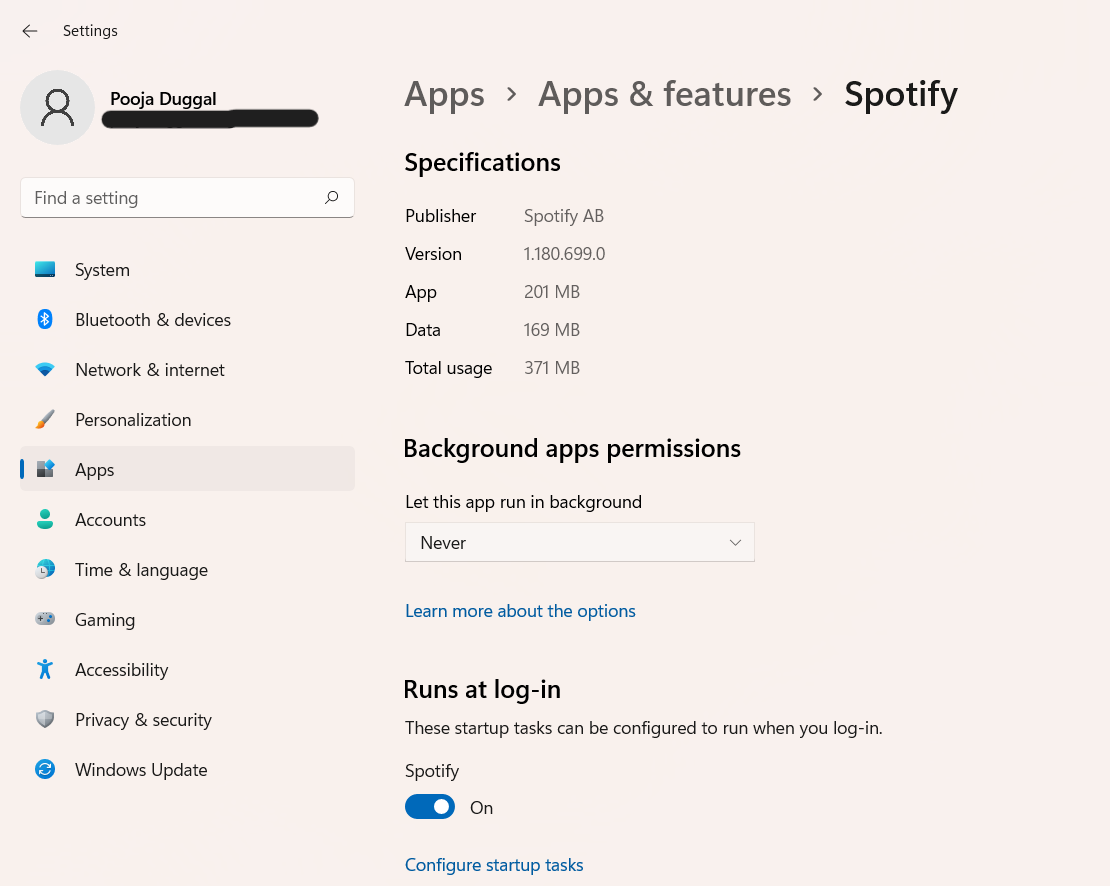Click the Network & internet Wi-Fi icon
The height and width of the screenshot is (886, 1110).
coord(45,370)
